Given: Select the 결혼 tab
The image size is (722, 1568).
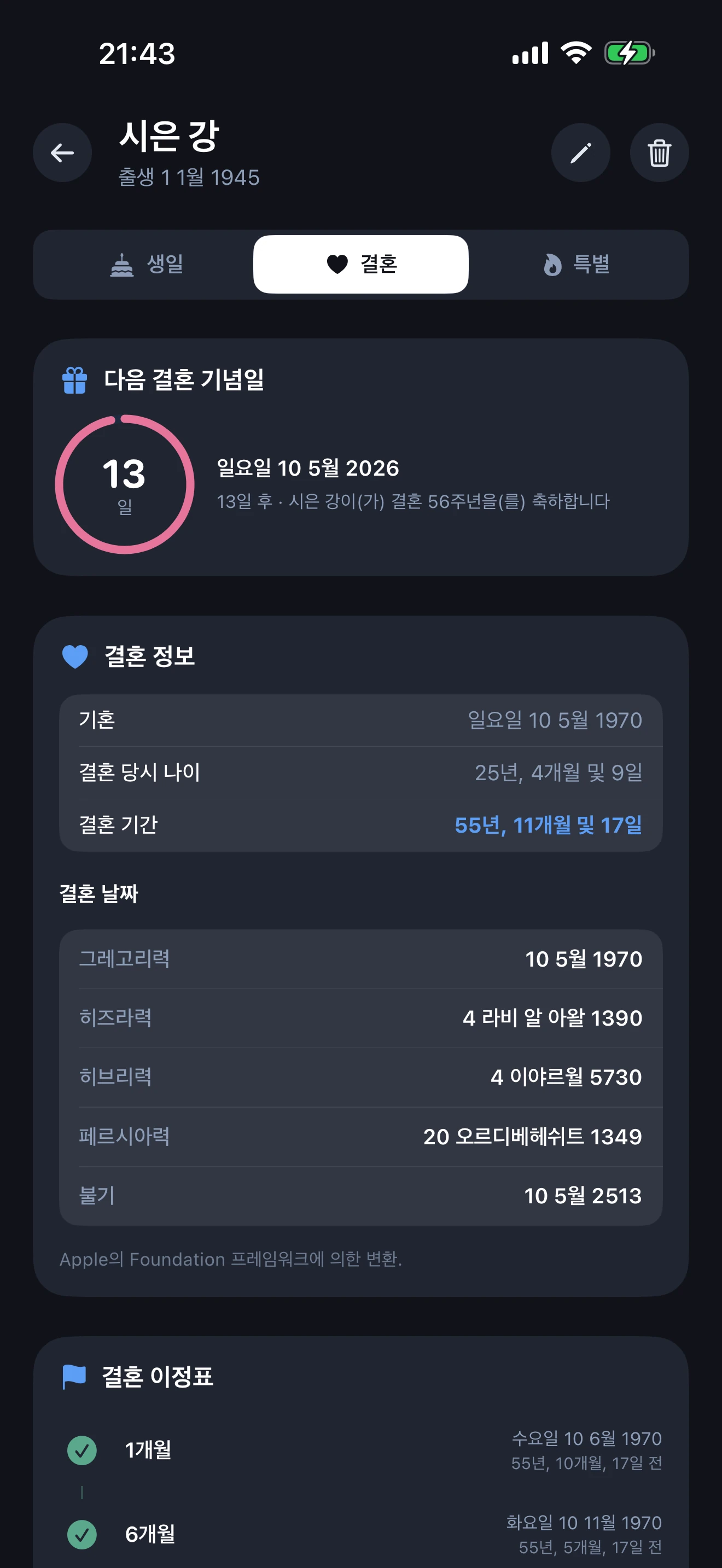Looking at the screenshot, I should (361, 264).
